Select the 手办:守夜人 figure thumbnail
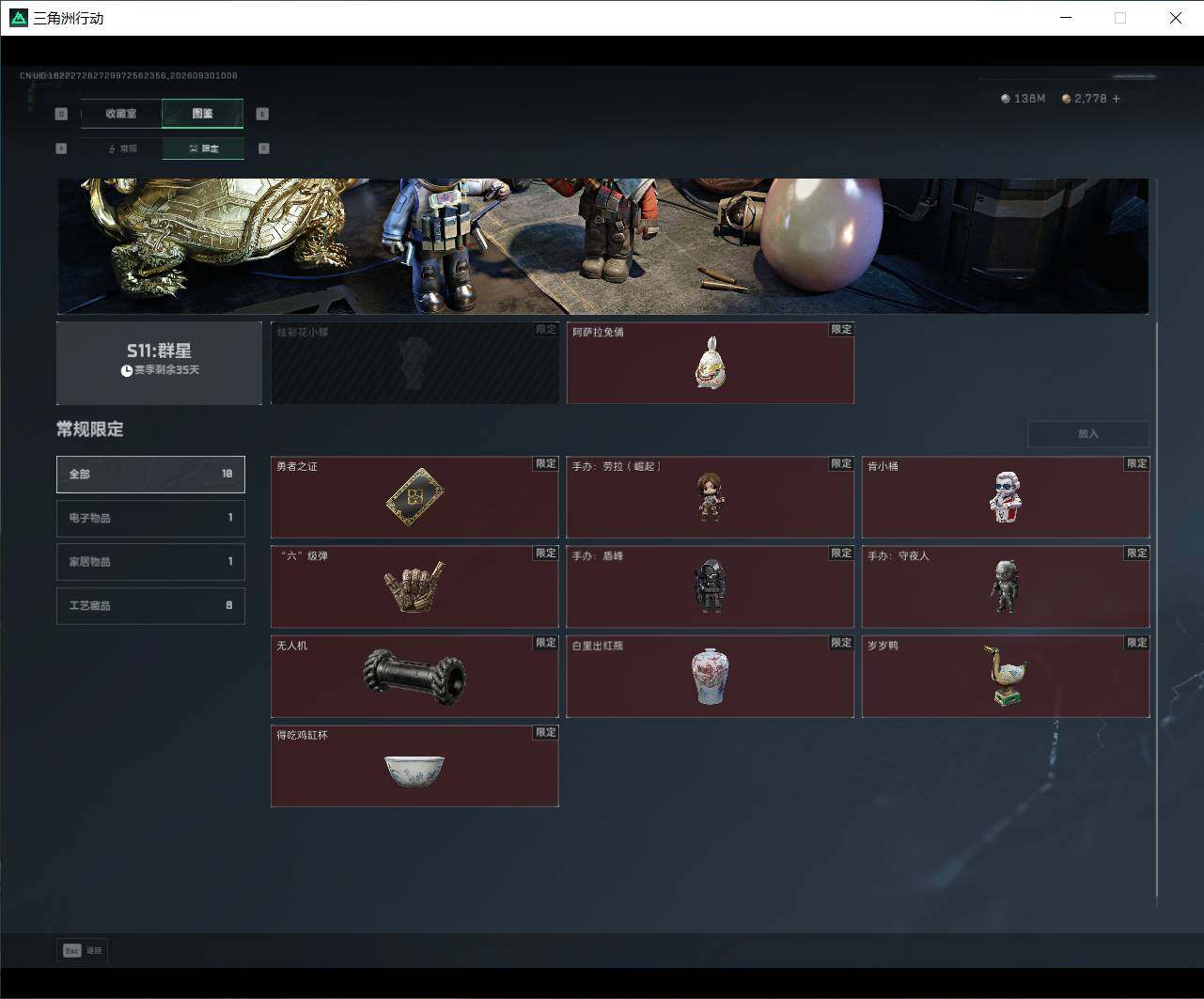This screenshot has width=1204, height=999. 1006,587
